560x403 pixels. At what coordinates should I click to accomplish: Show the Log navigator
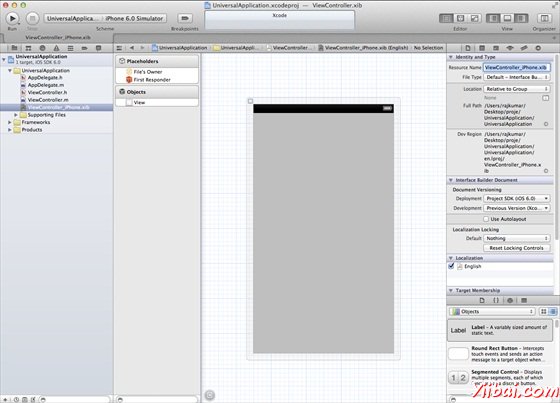click(x=99, y=48)
